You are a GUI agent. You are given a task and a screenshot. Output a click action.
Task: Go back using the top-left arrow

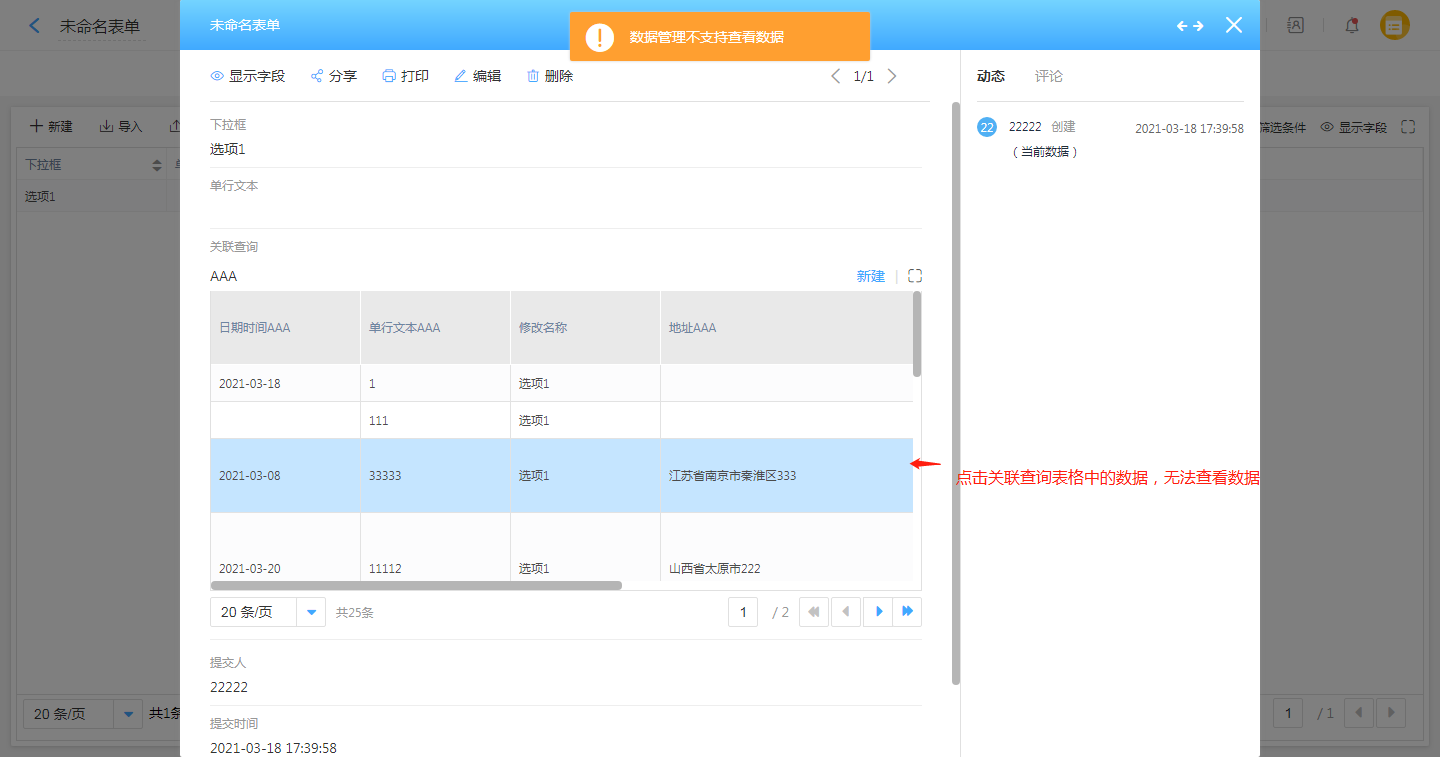tap(35, 26)
